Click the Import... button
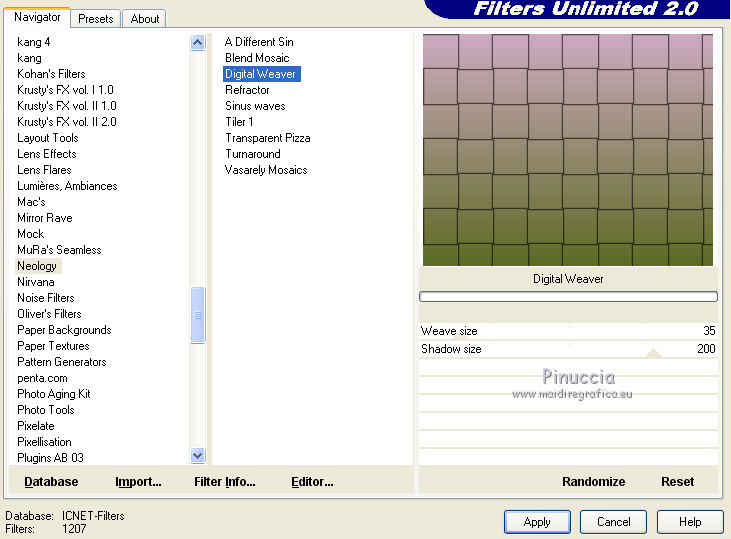The width and height of the screenshot is (731, 539). tap(138, 482)
